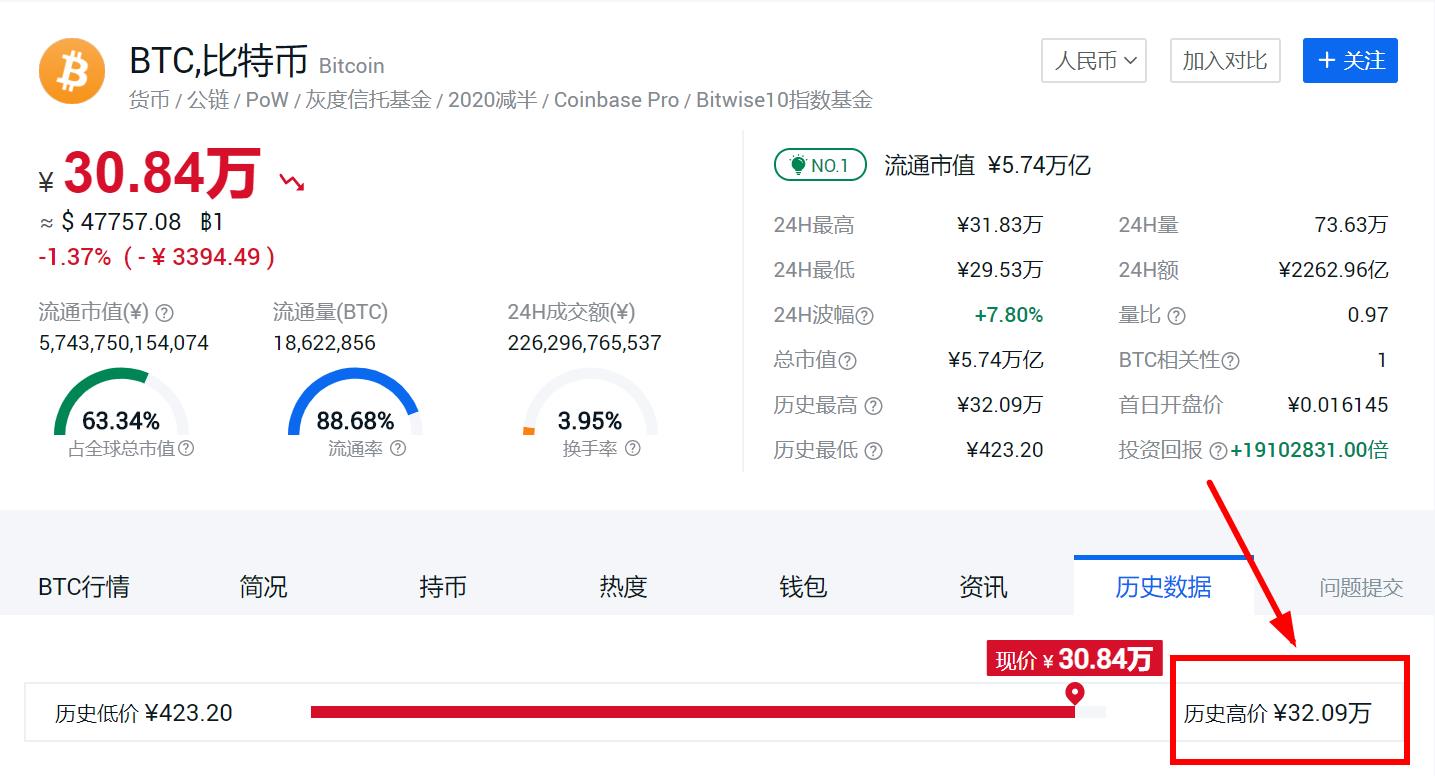Click 24H turnover value 226,296,765,537
This screenshot has height=776, width=1435.
[585, 343]
